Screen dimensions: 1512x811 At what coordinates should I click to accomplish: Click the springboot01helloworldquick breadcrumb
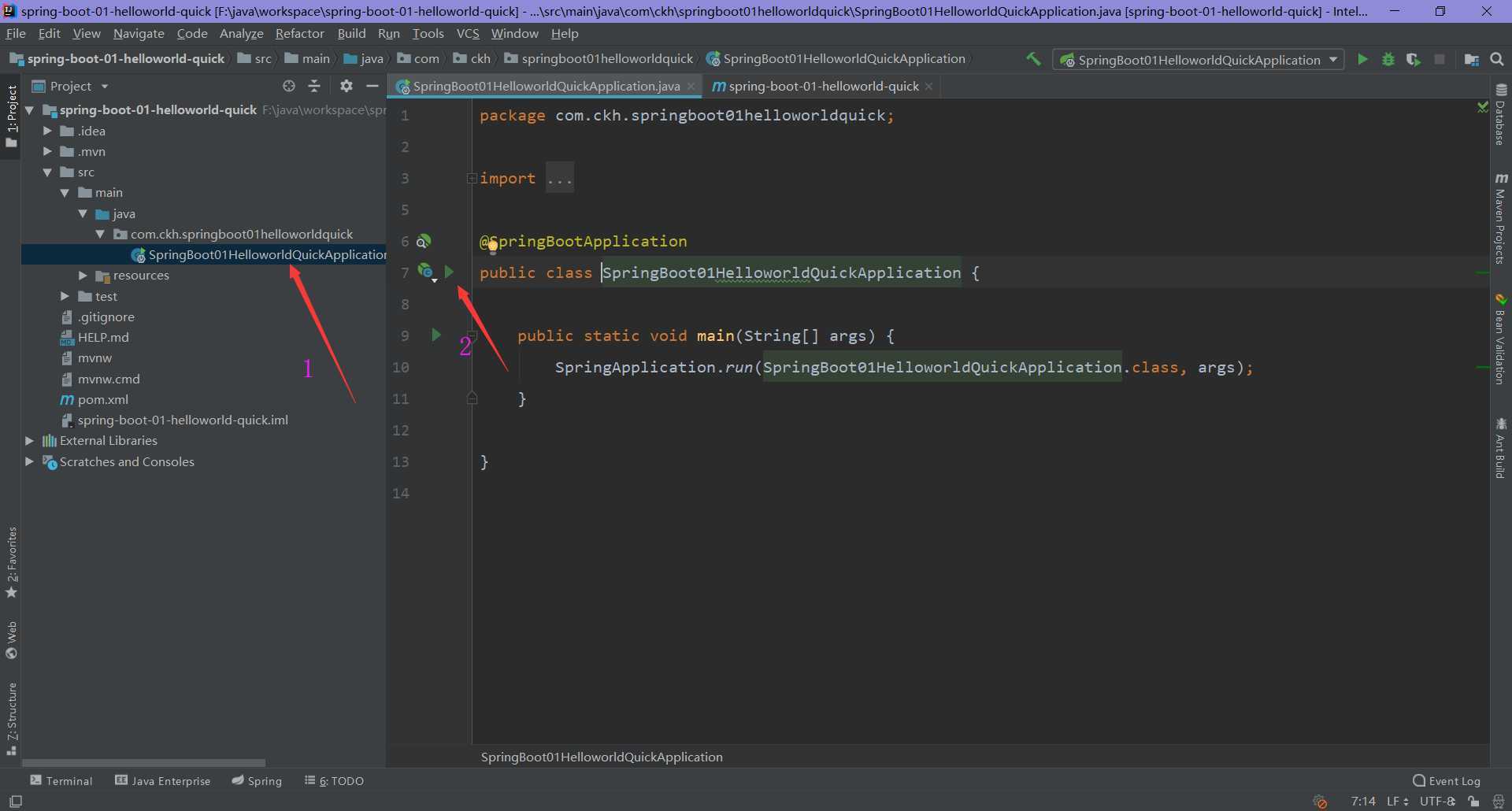click(599, 59)
